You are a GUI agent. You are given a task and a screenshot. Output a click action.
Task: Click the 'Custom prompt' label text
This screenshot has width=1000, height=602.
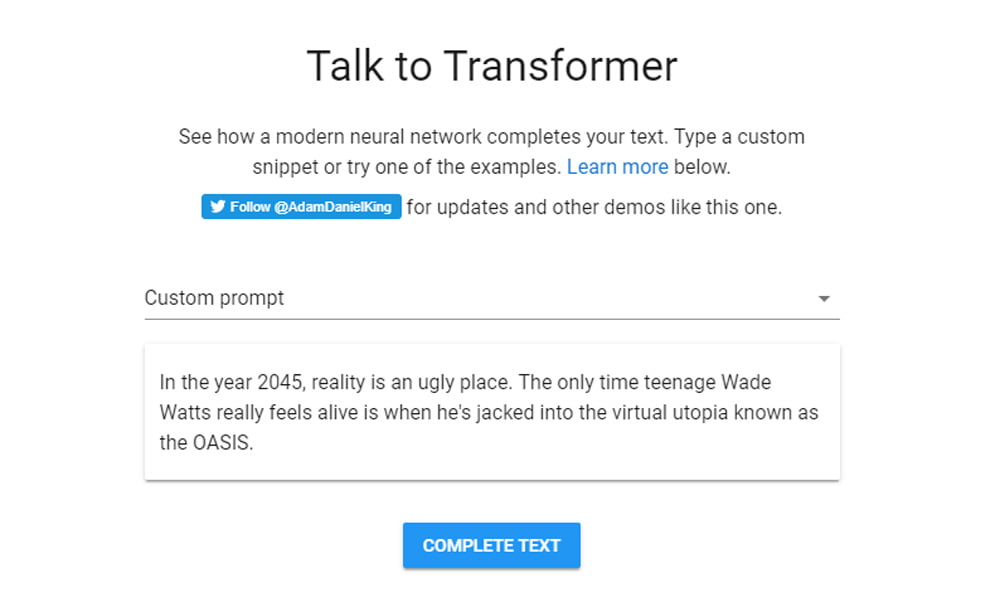214,298
